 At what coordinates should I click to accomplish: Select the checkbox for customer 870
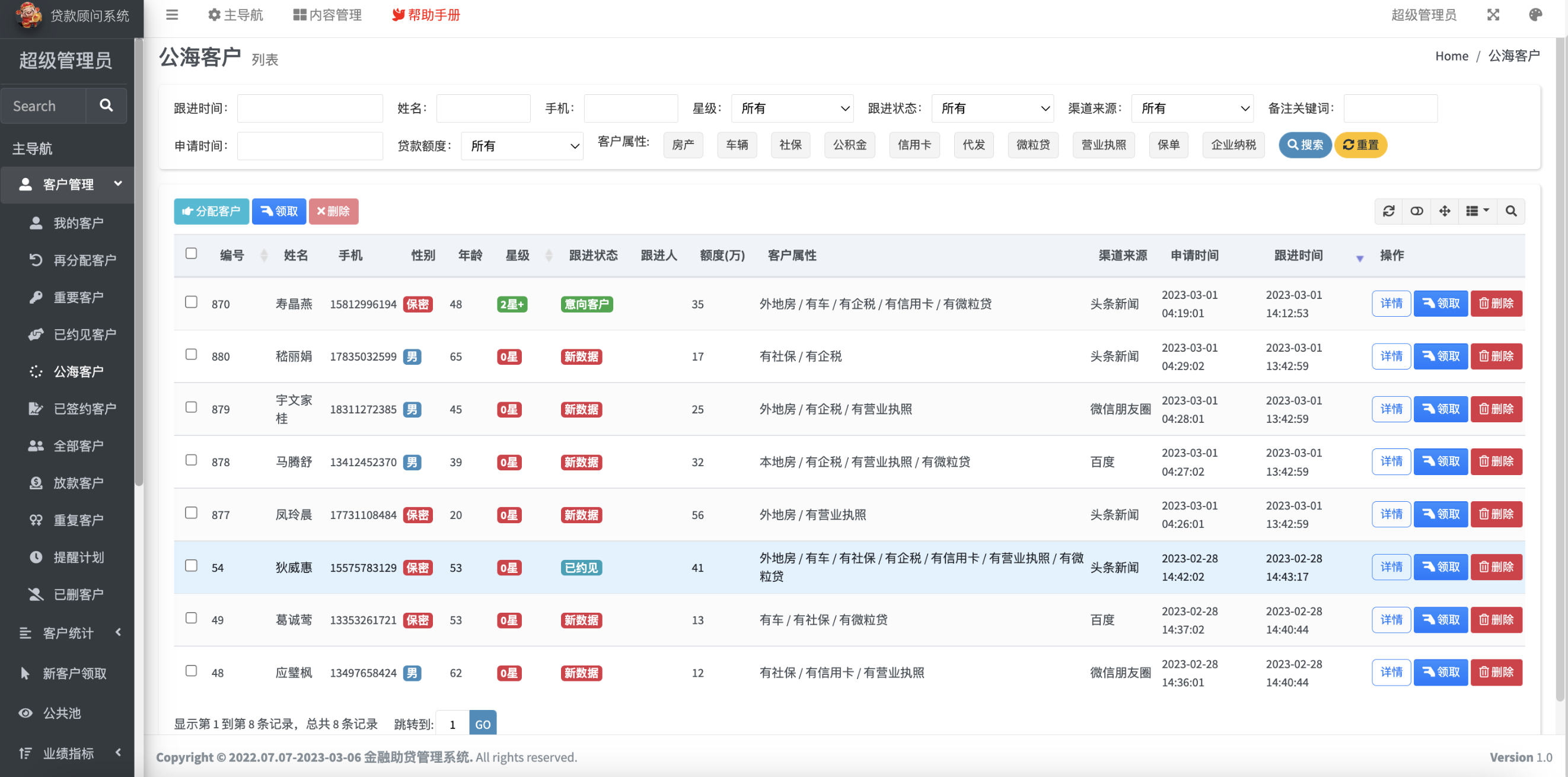[x=191, y=302]
